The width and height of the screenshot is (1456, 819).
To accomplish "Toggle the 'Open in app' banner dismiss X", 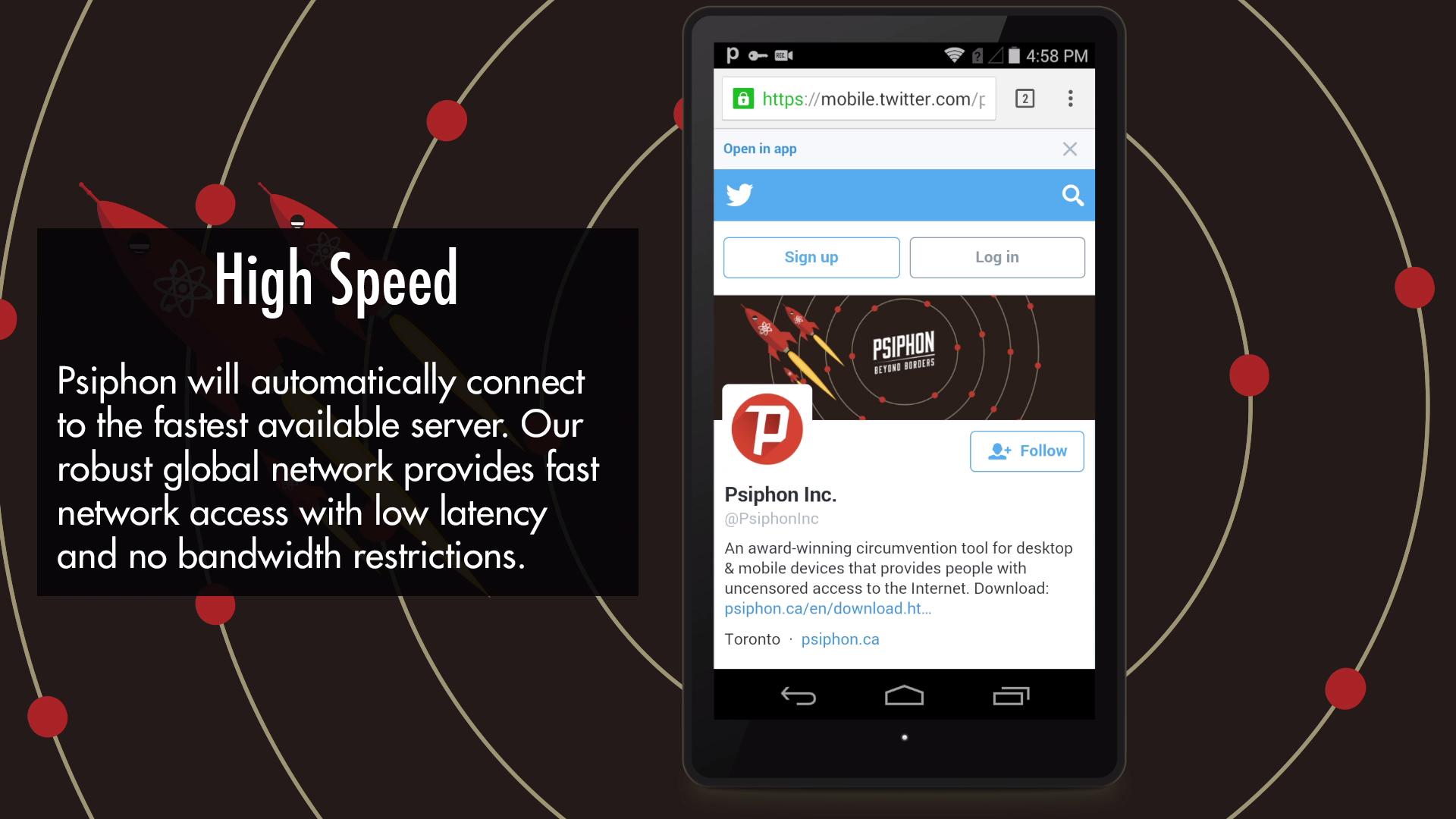I will tap(1069, 148).
